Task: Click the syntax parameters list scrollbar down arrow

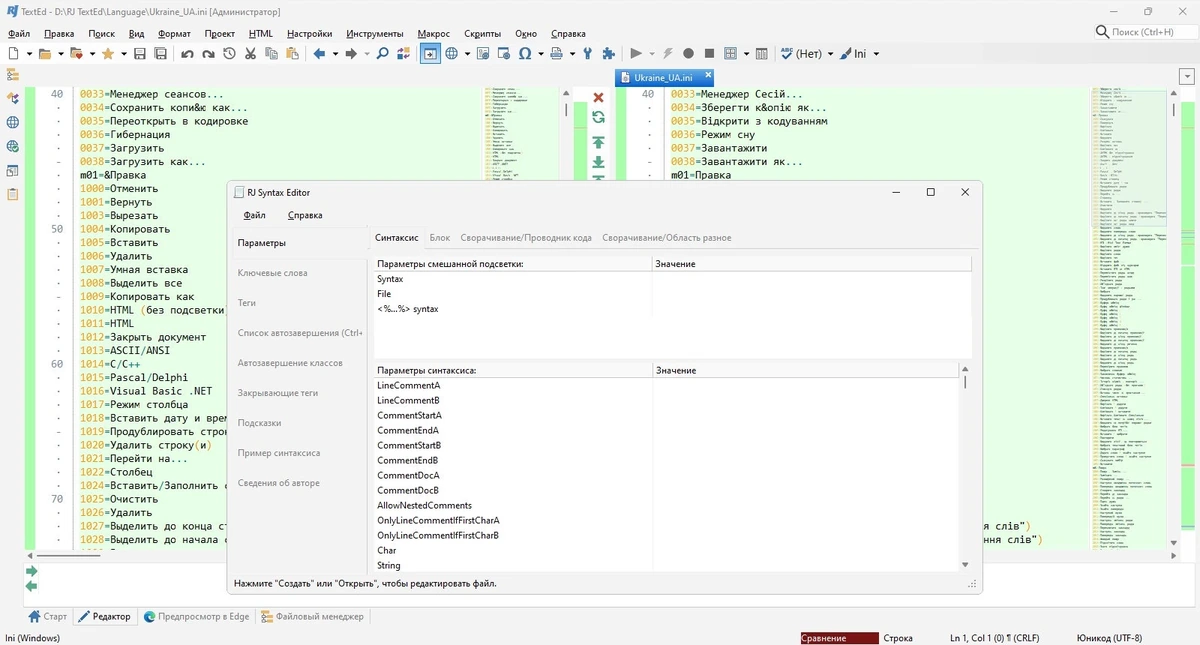Action: click(965, 565)
